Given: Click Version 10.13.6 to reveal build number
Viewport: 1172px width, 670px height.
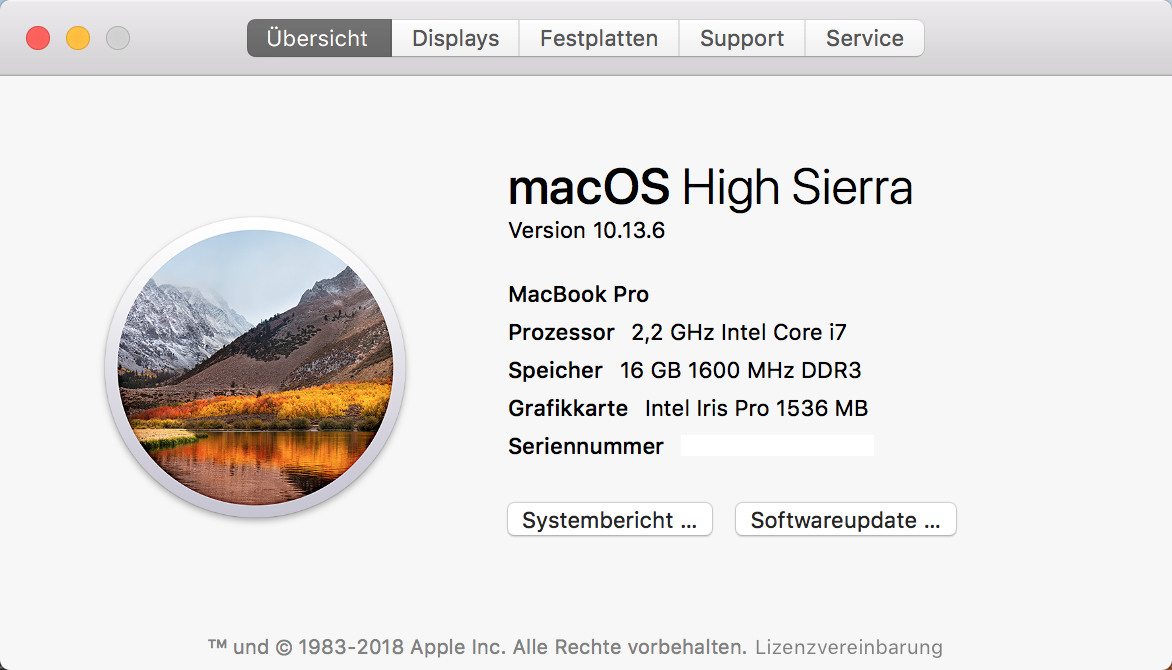Looking at the screenshot, I should point(586,231).
